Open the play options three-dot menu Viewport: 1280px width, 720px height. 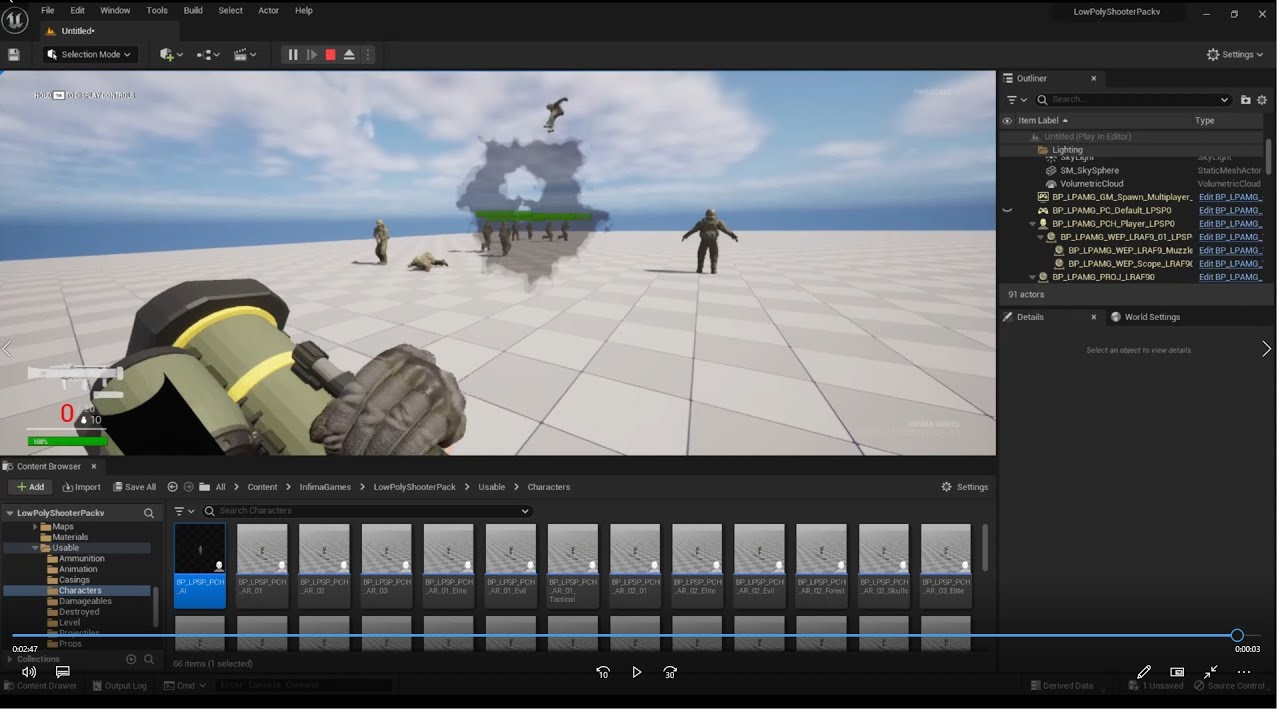pyautogui.click(x=367, y=55)
